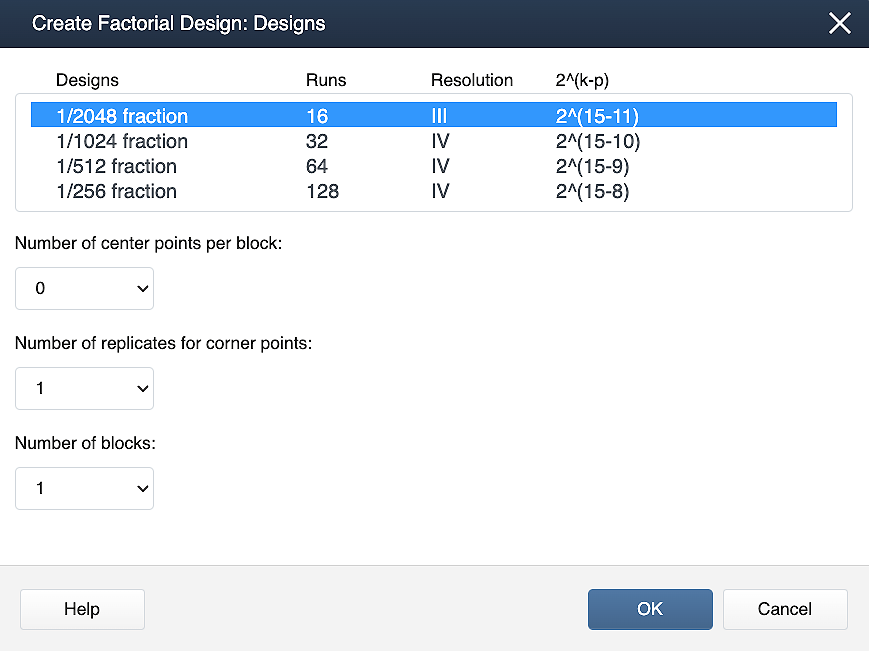Click the 32 runs value
Image resolution: width=869 pixels, height=651 pixels.
click(x=317, y=142)
